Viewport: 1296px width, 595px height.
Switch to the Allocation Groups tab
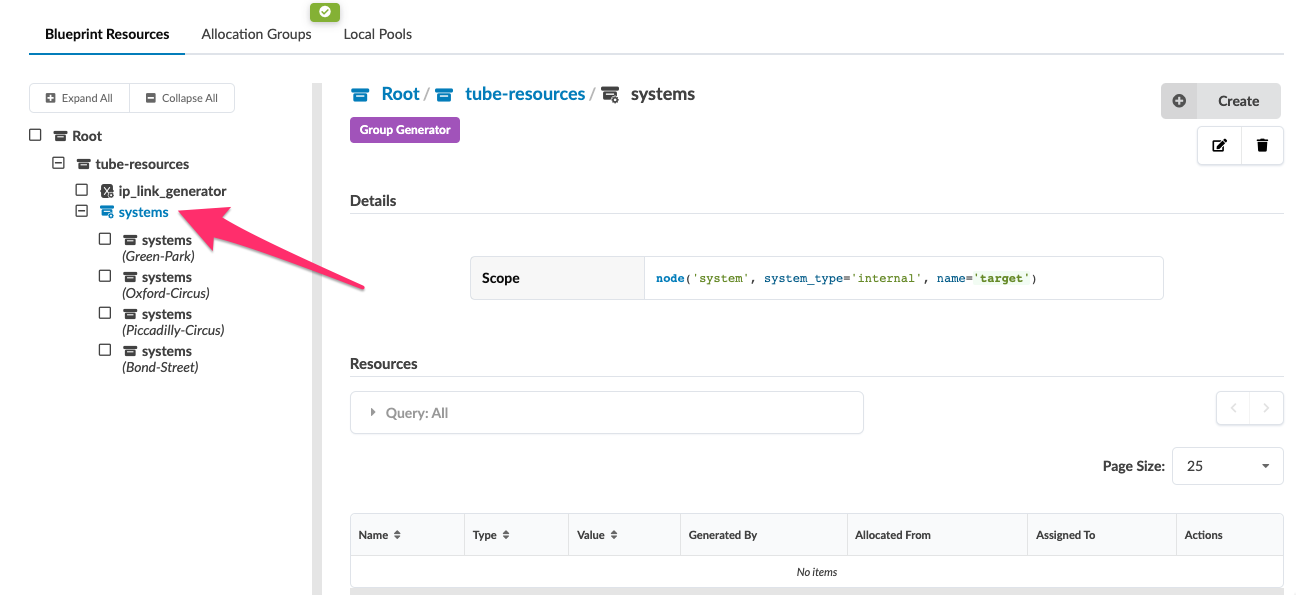click(256, 33)
